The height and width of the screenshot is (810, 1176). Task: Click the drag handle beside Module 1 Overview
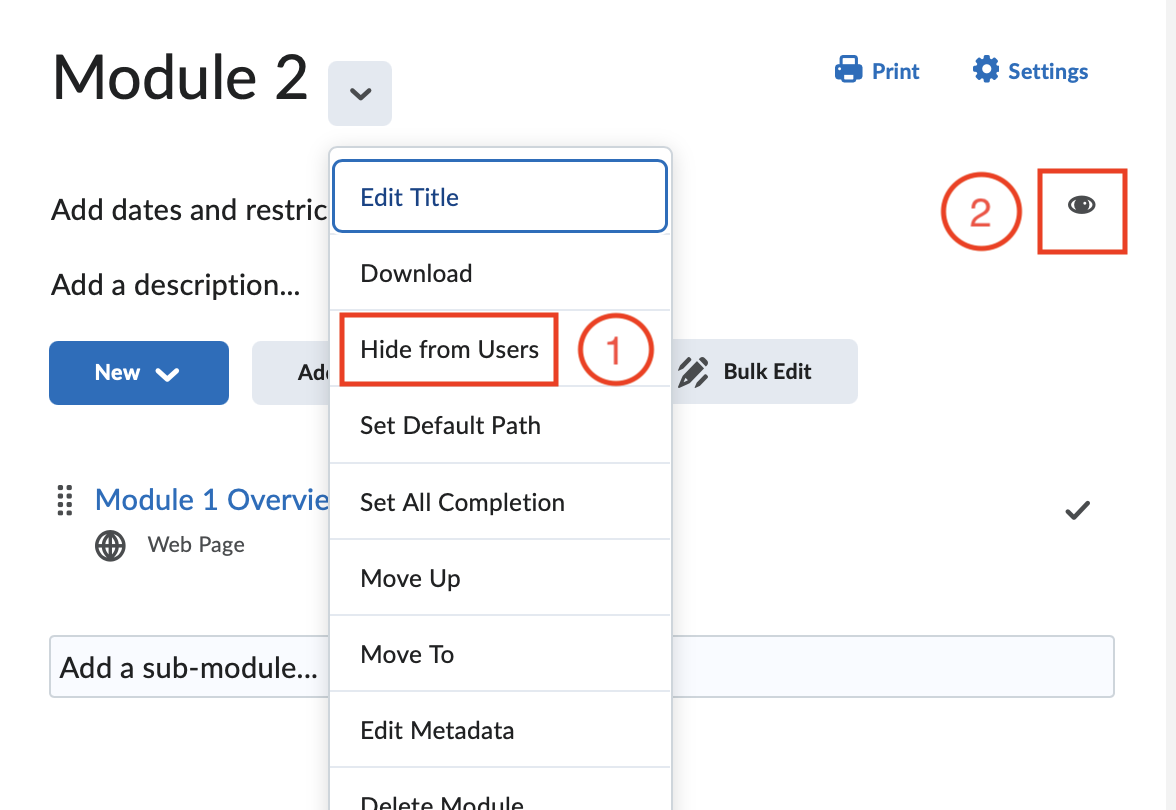coord(65,500)
